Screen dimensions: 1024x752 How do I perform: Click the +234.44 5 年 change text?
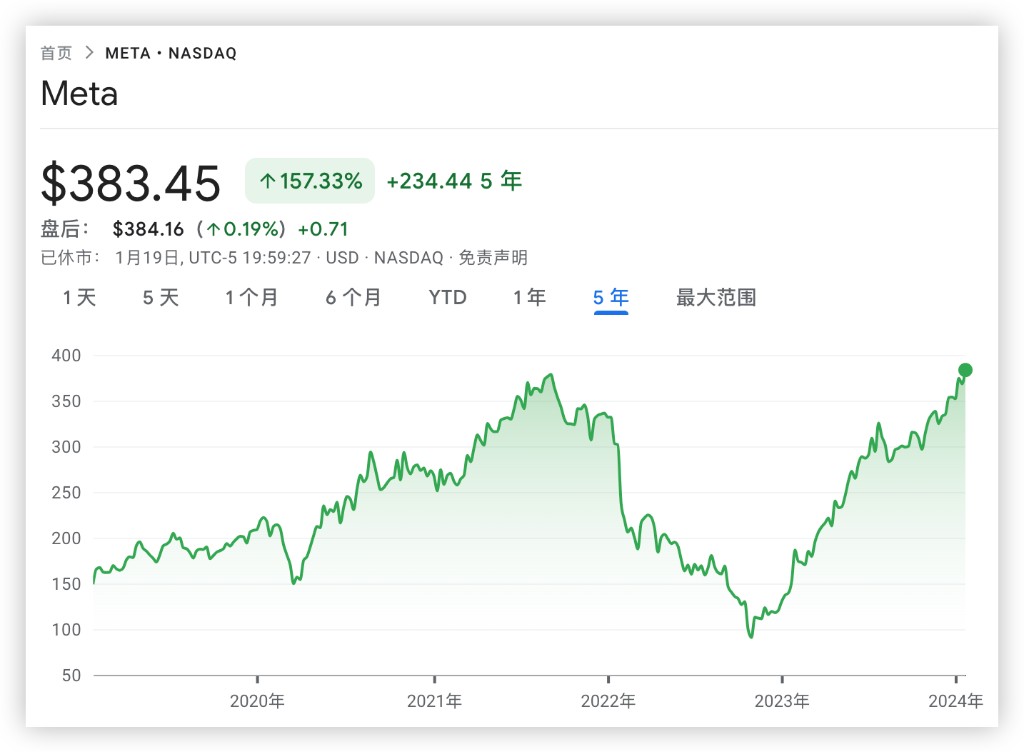[x=455, y=181]
